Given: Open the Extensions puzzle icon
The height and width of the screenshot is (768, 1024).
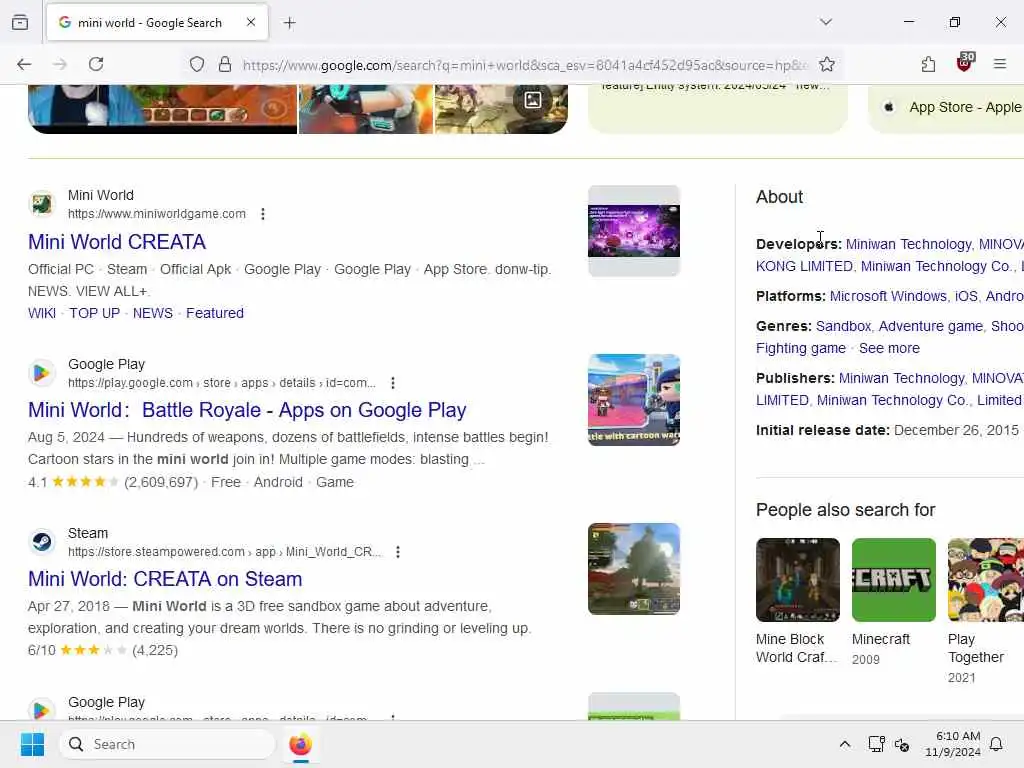Looking at the screenshot, I should [x=928, y=64].
